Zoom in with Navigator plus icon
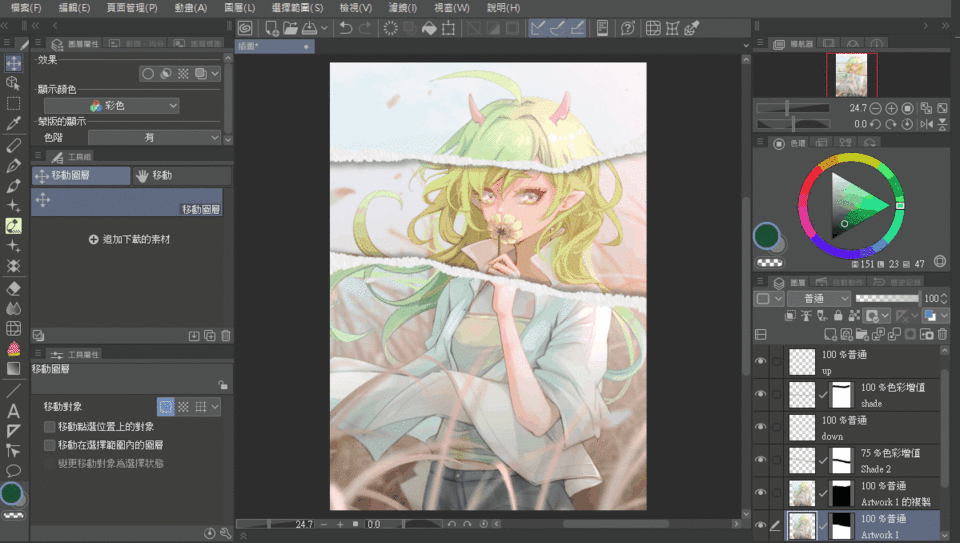This screenshot has height=543, width=960. tap(891, 108)
